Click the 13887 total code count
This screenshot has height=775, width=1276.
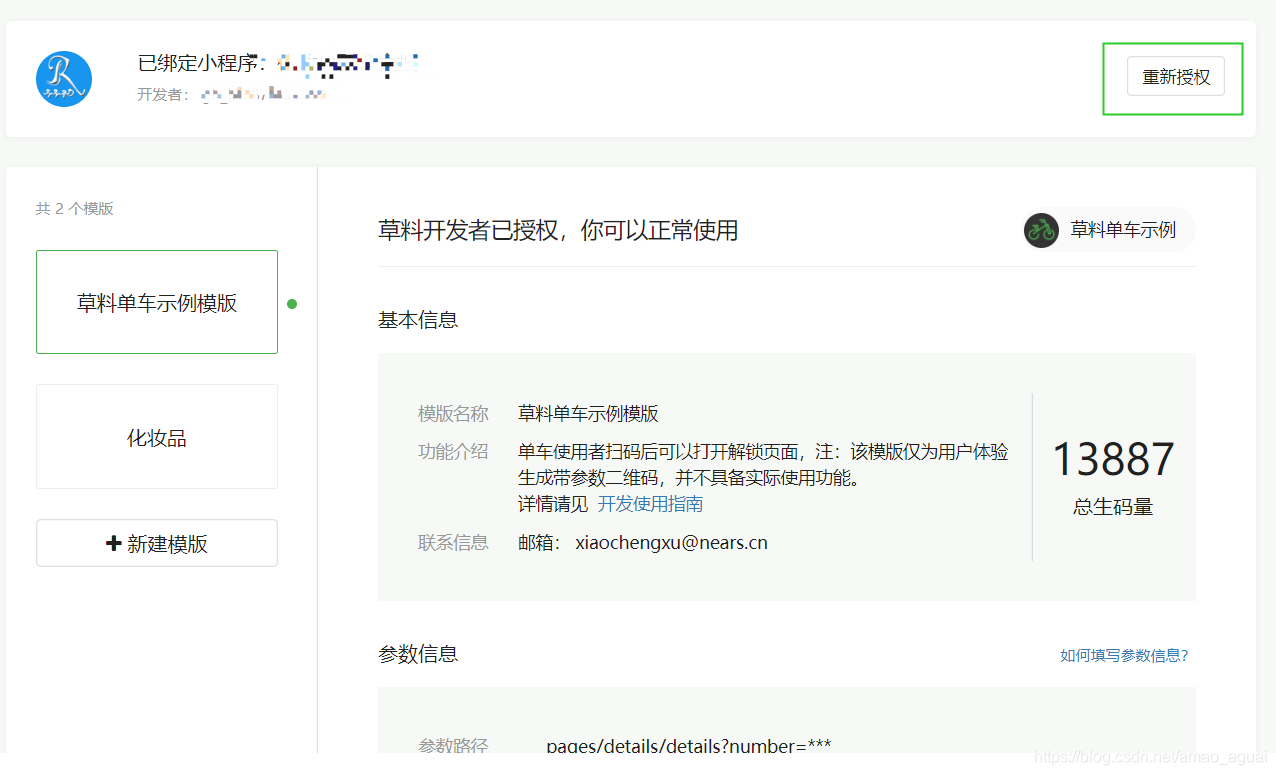click(1112, 458)
